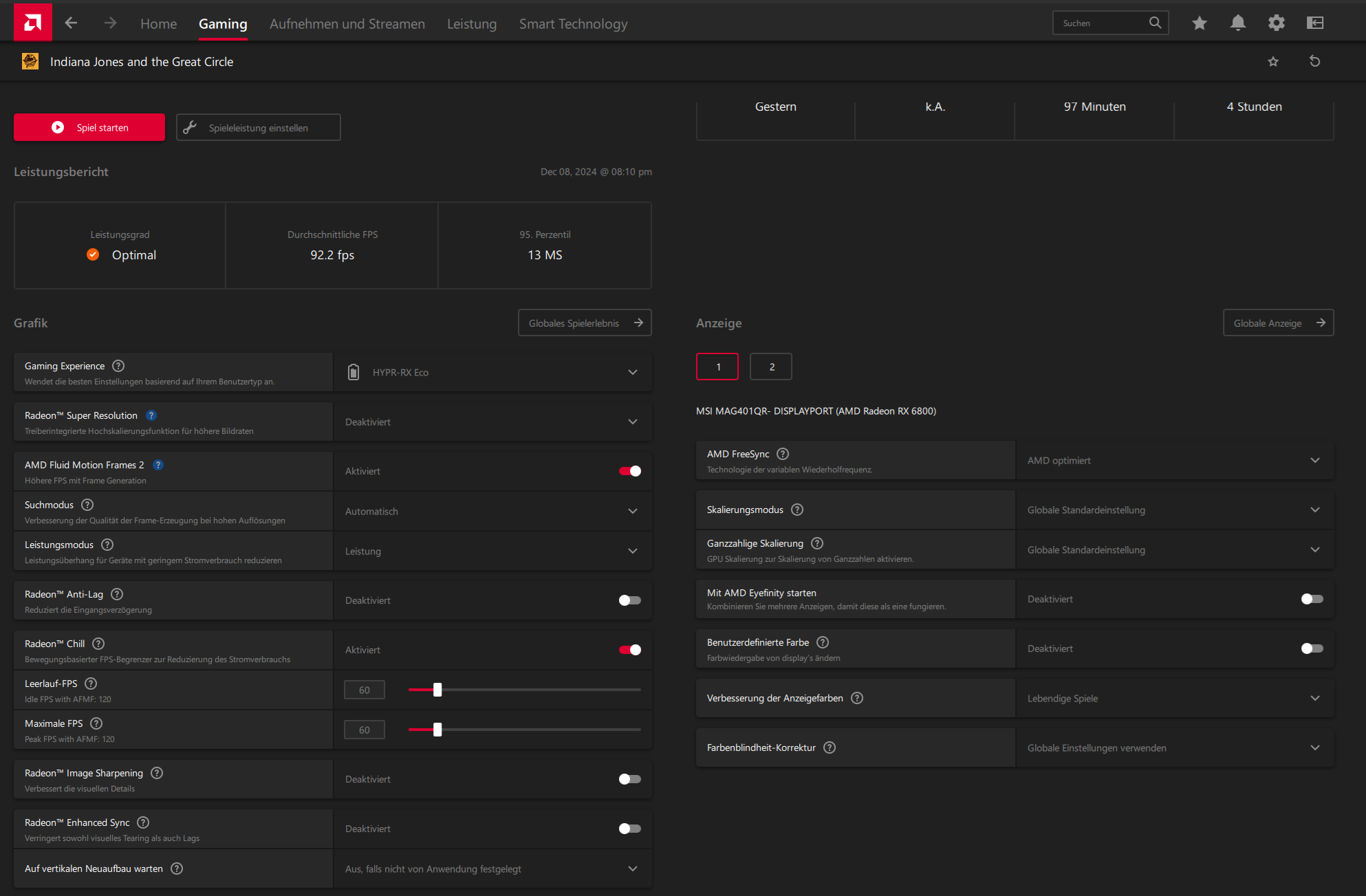1366x896 pixels.
Task: Disable the AMD Fluid Motion Frames 2 toggle
Action: point(629,471)
